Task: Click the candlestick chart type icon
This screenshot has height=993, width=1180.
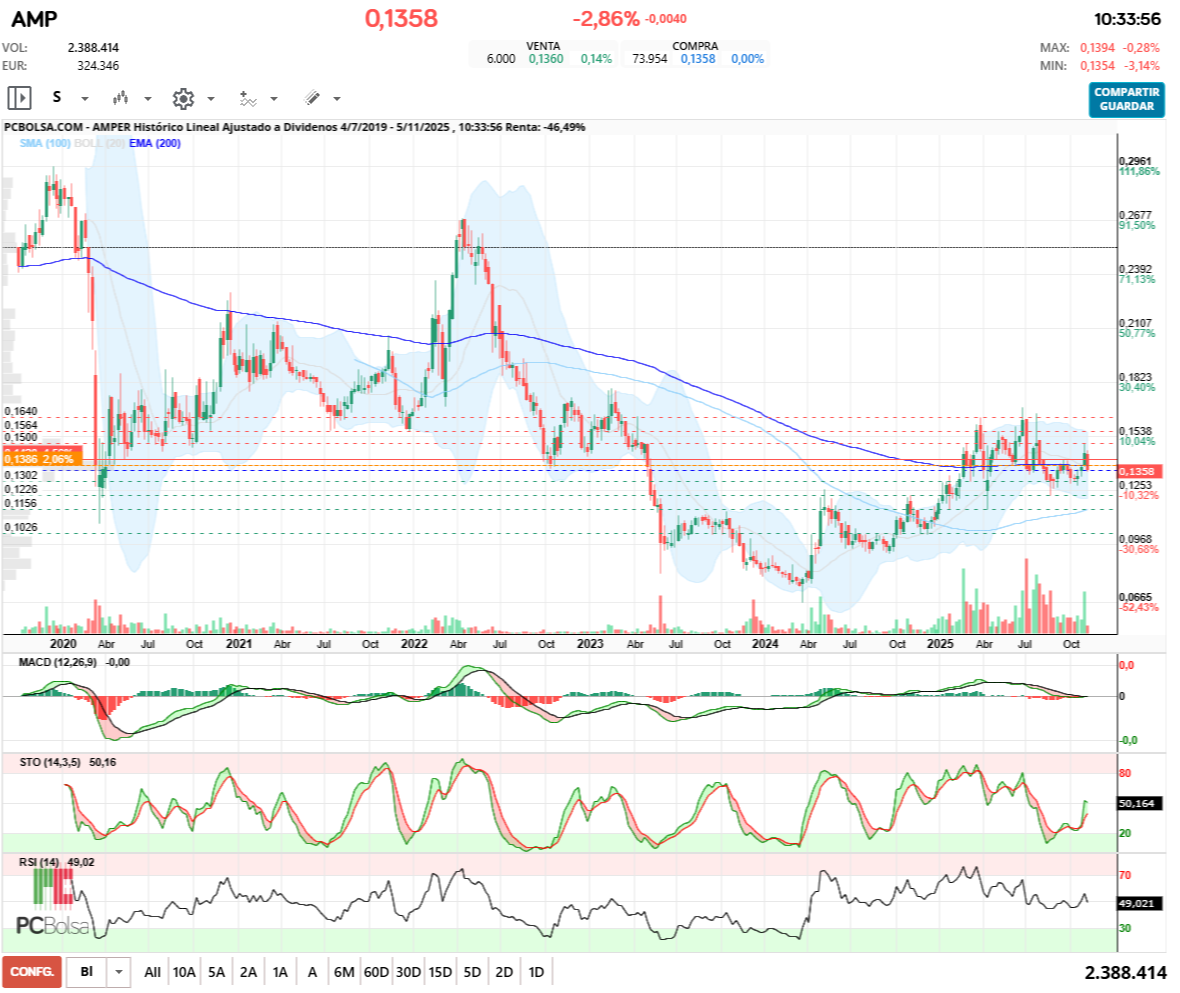Action: (x=121, y=98)
